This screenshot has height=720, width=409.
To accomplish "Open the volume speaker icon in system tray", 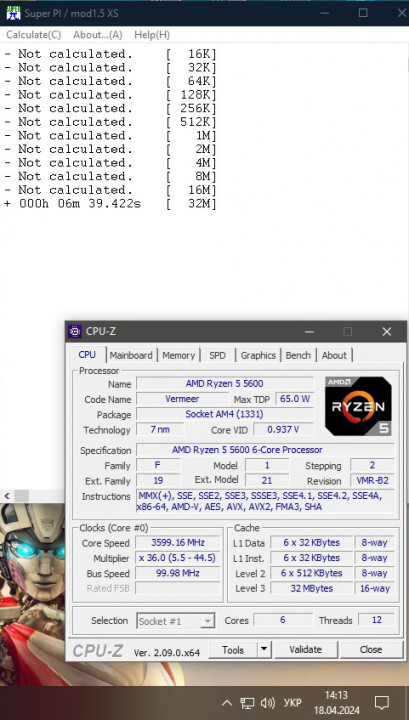I will click(268, 703).
